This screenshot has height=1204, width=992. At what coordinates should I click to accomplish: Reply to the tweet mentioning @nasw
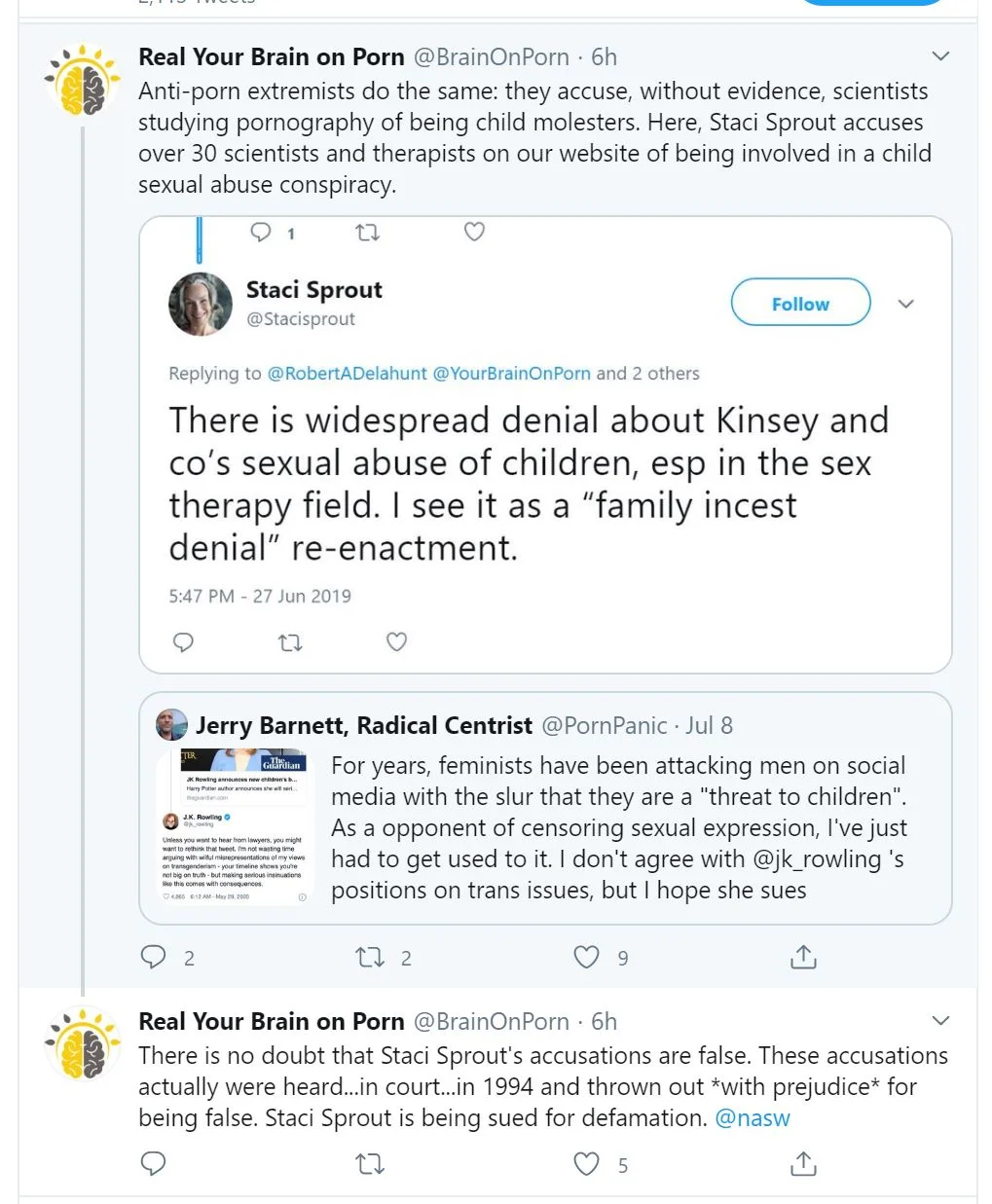coord(154,1163)
